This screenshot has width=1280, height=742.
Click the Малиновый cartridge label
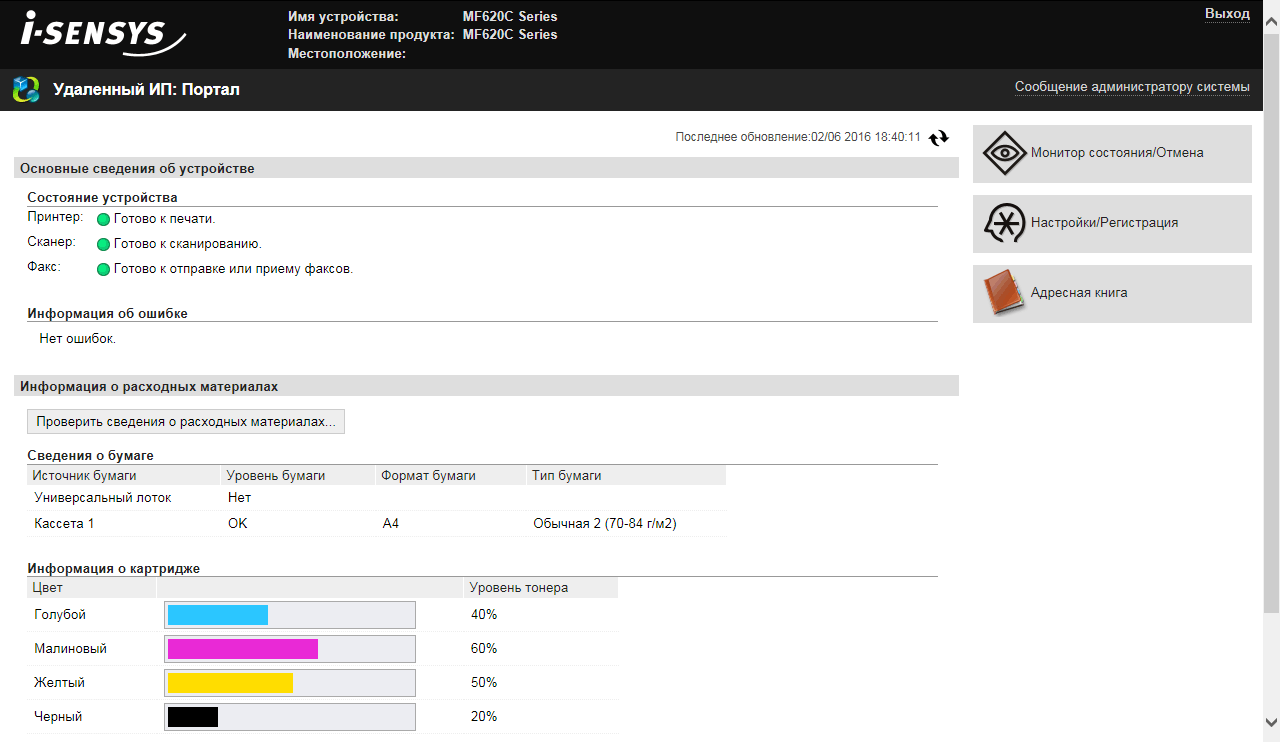[70, 649]
